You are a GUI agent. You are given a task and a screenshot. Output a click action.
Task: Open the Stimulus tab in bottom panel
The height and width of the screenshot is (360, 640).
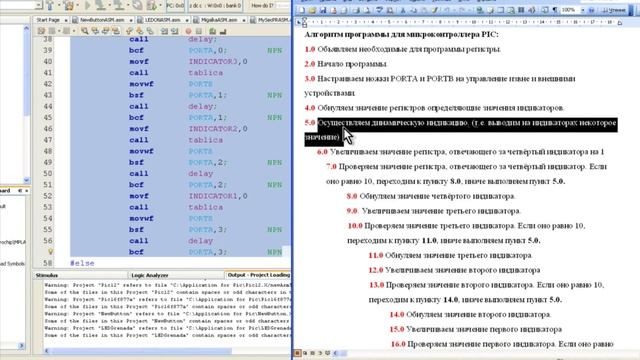(x=47, y=275)
